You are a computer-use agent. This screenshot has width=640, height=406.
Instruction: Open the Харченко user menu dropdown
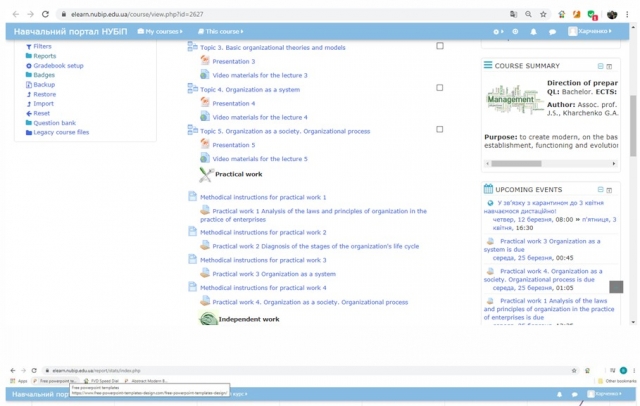[590, 31]
